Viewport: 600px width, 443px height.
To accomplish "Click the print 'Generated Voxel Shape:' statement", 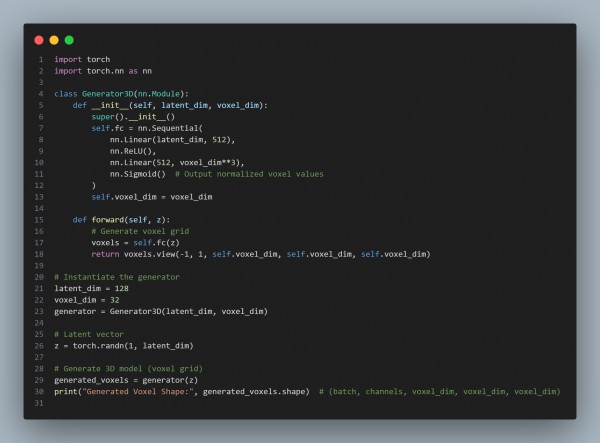I will click(x=182, y=392).
